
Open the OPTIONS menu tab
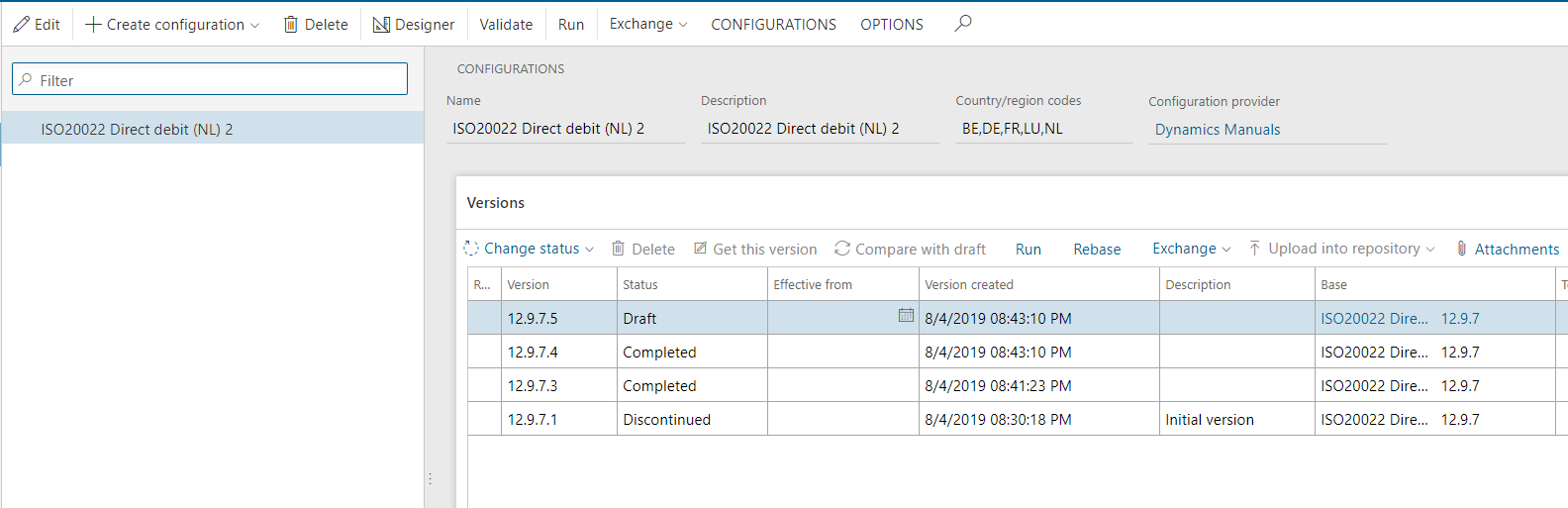click(891, 25)
